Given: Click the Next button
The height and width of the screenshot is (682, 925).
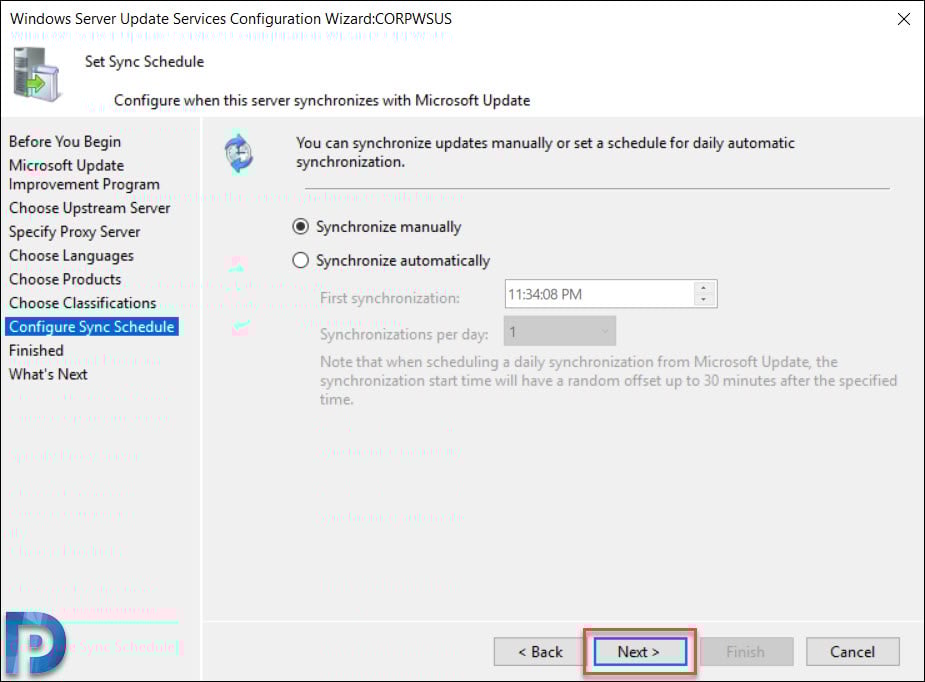Looking at the screenshot, I should [639, 652].
